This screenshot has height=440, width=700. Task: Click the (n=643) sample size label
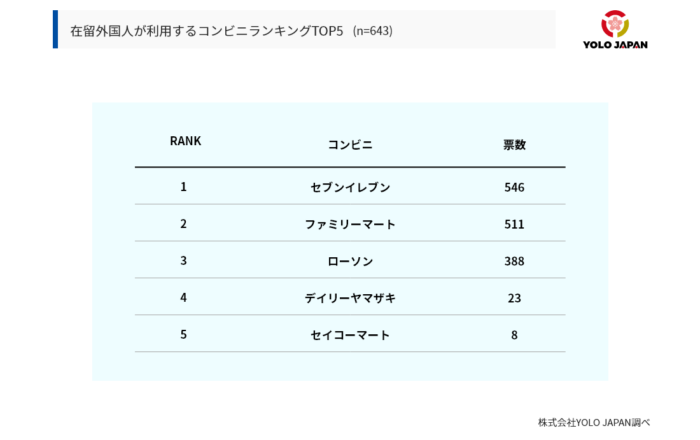[373, 31]
